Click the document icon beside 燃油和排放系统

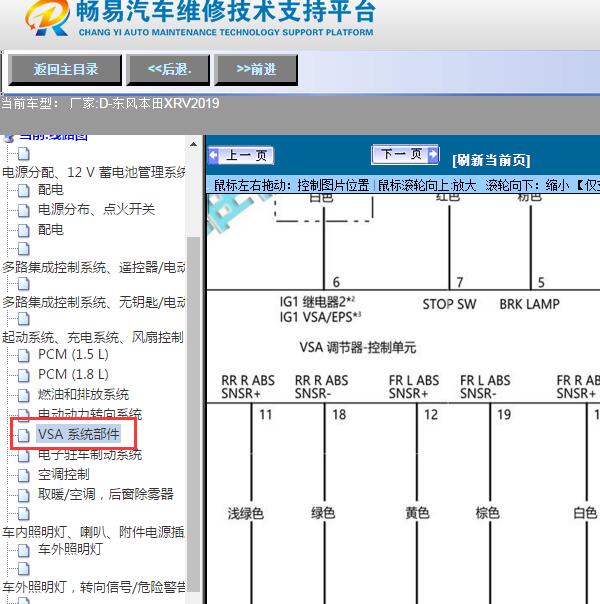(x=24, y=395)
